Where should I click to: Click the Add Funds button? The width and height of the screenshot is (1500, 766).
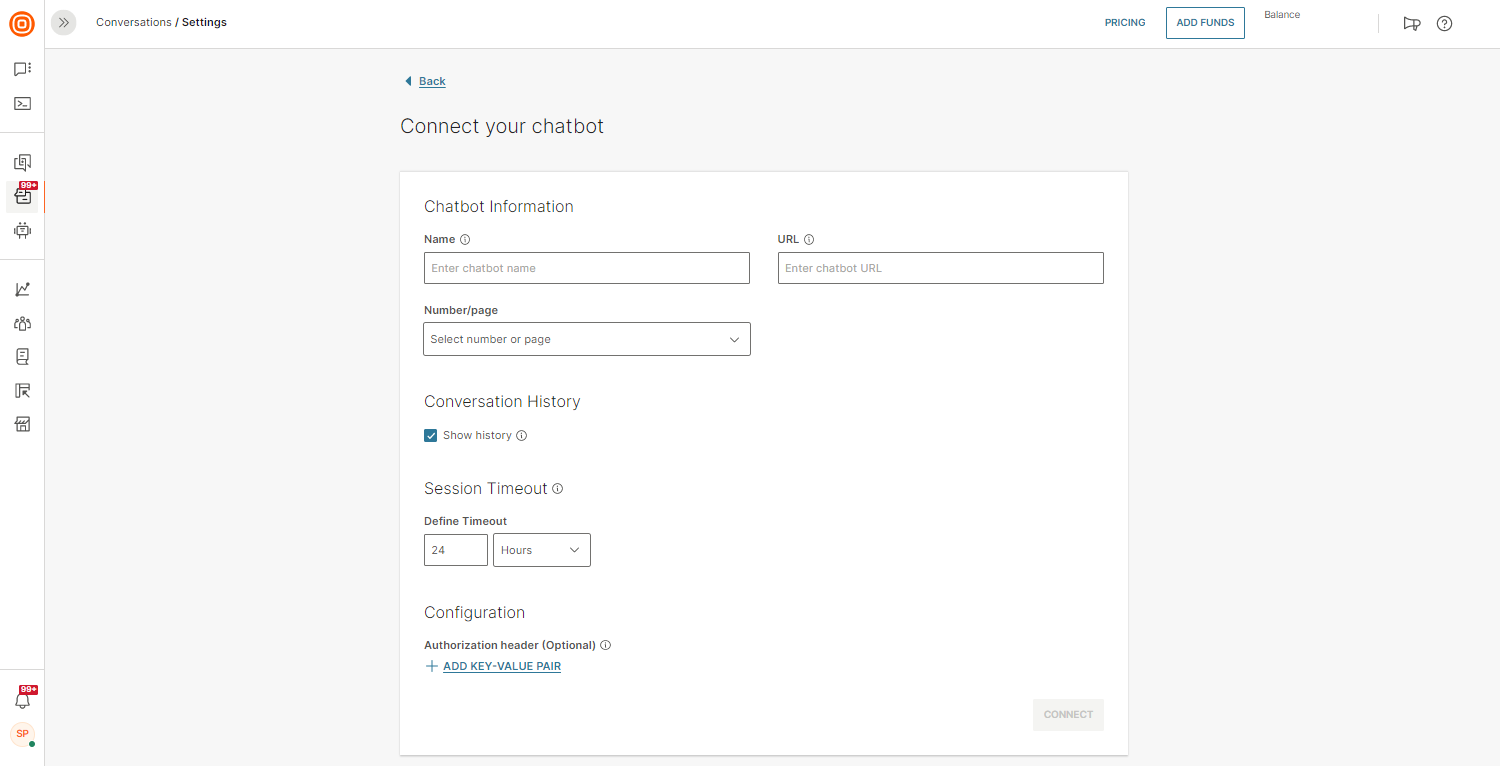(x=1205, y=23)
